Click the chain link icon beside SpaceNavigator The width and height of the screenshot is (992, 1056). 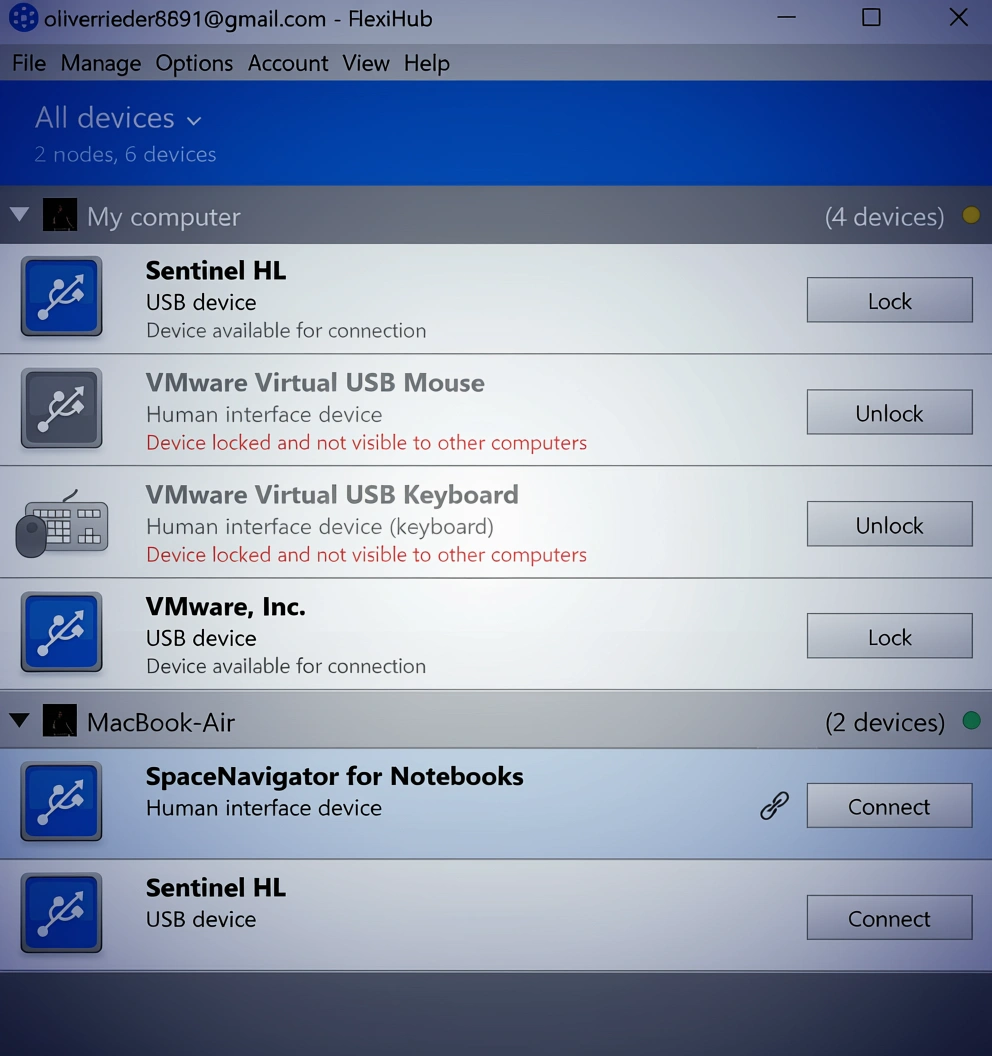click(774, 806)
